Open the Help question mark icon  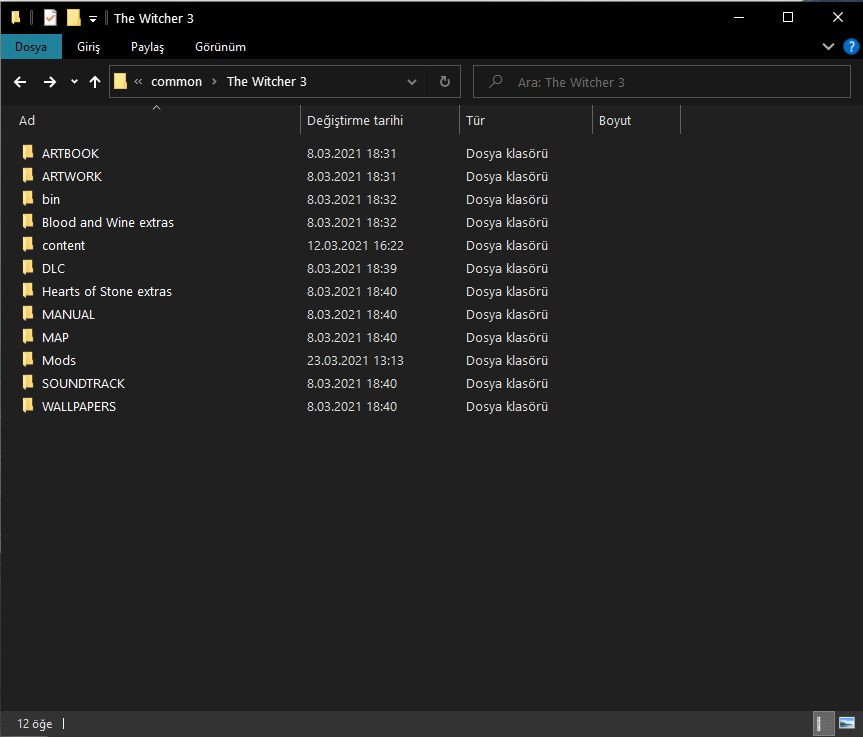point(851,47)
